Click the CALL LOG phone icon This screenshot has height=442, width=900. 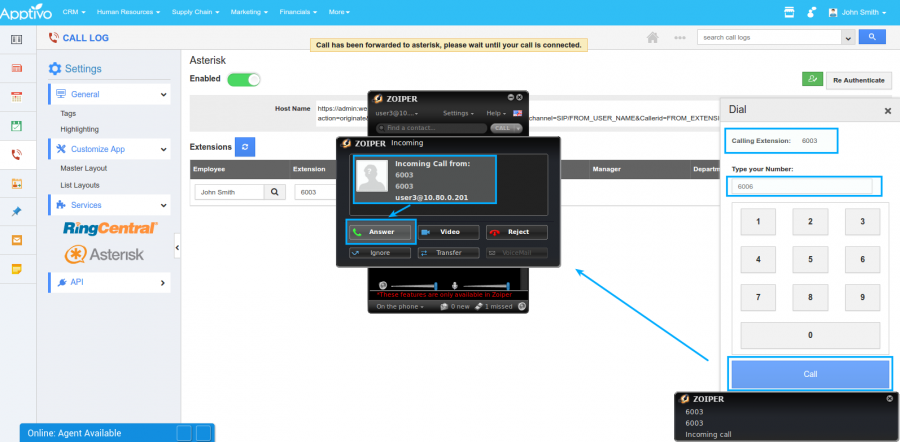click(53, 38)
